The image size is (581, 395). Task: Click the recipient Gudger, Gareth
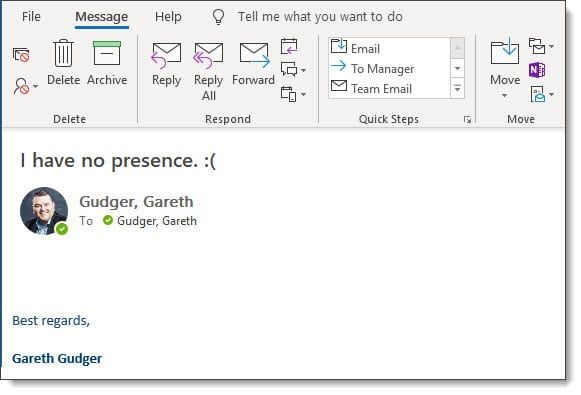(x=157, y=221)
